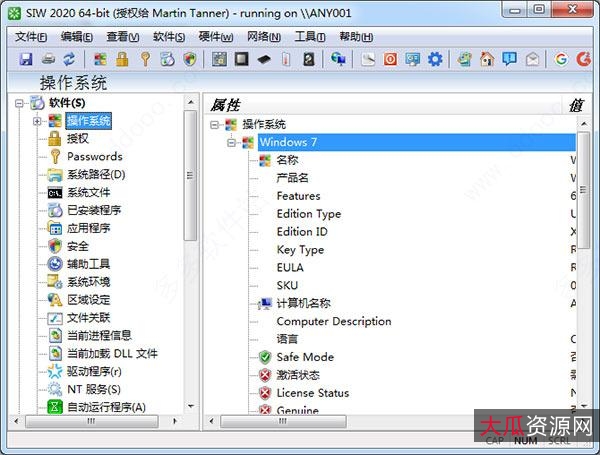Collapse the 软件(S) root tree node
The height and width of the screenshot is (455, 600).
point(19,103)
